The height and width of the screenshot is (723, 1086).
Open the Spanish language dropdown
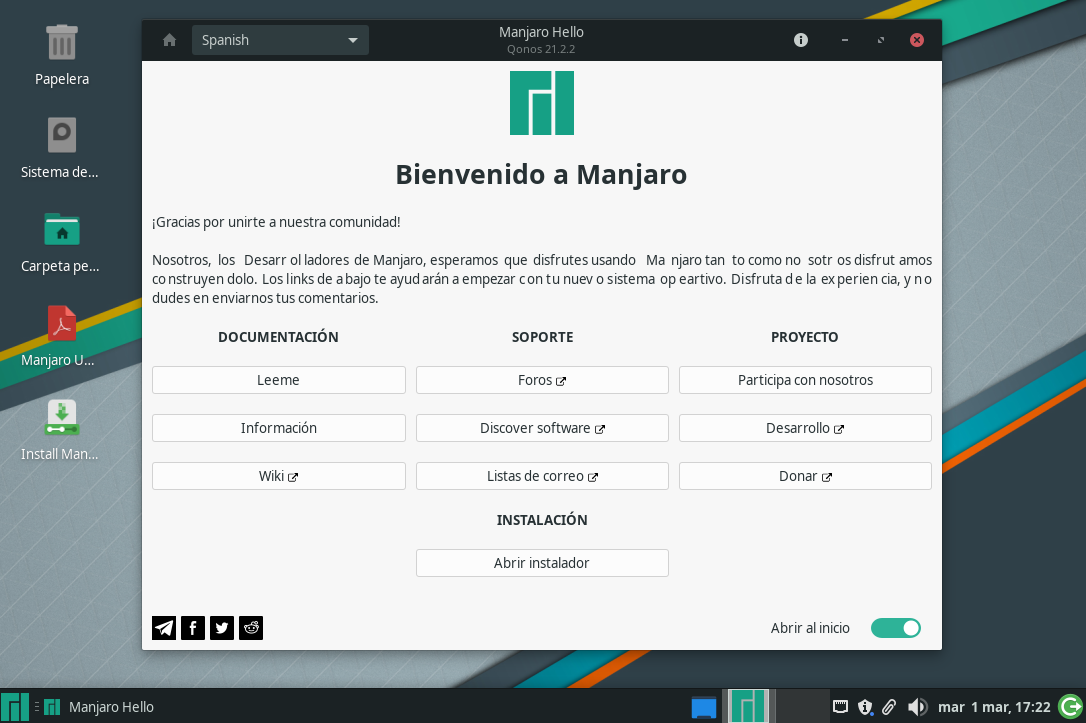(x=280, y=40)
